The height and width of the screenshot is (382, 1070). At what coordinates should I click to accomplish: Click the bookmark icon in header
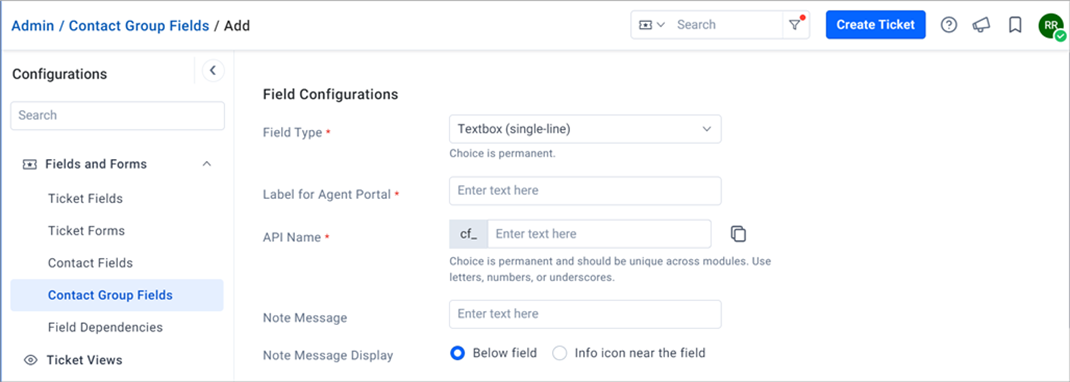point(1015,25)
